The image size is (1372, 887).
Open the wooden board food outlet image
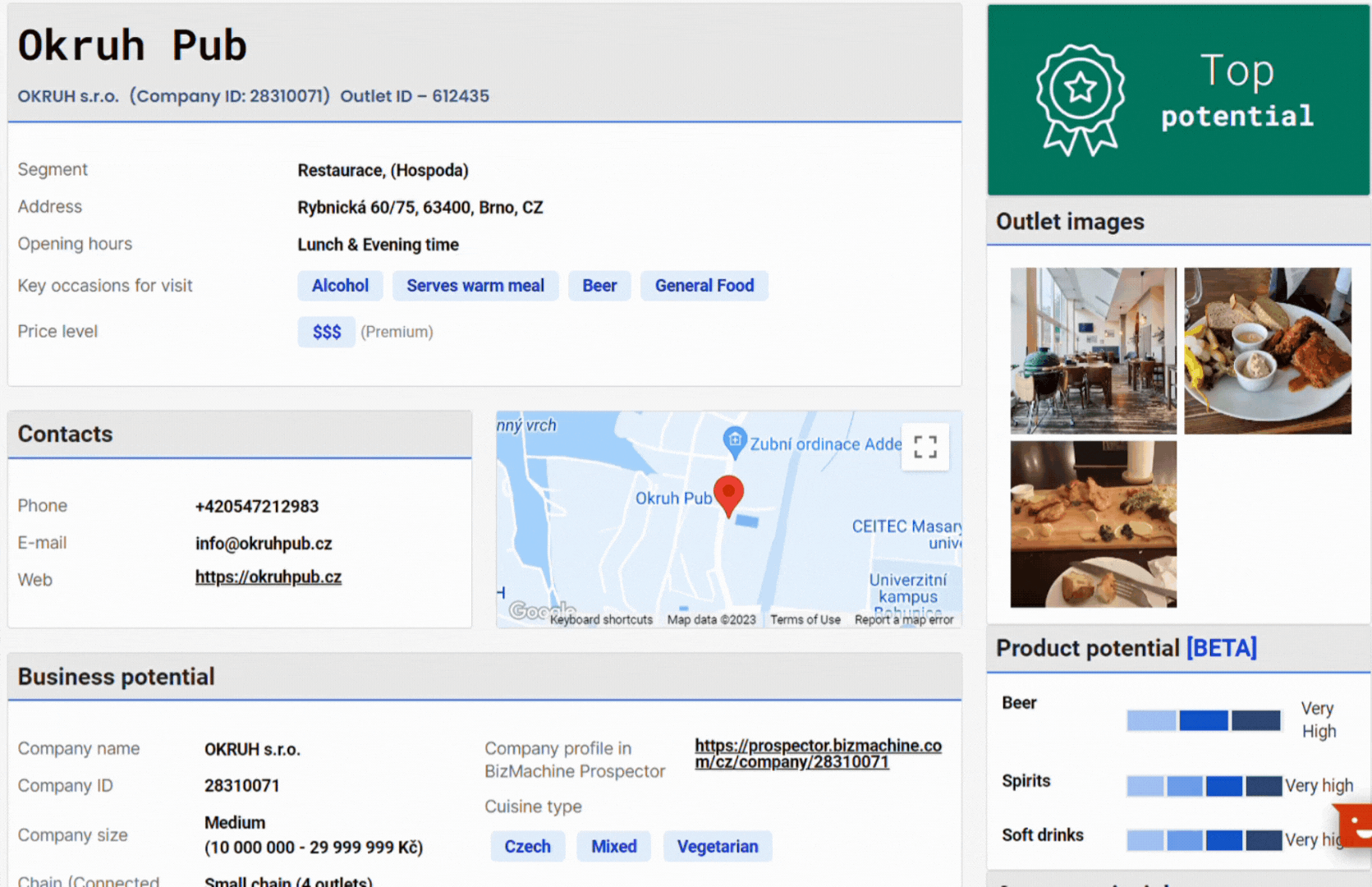click(x=1094, y=524)
